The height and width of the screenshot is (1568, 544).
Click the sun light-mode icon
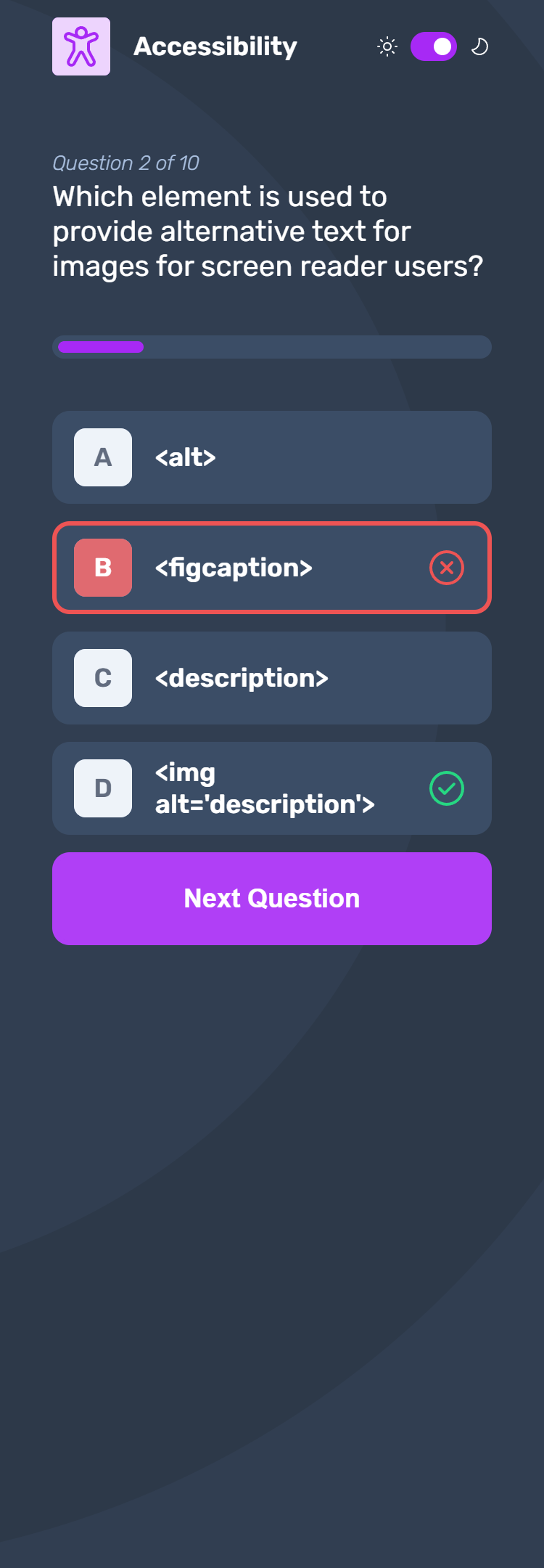click(x=387, y=47)
